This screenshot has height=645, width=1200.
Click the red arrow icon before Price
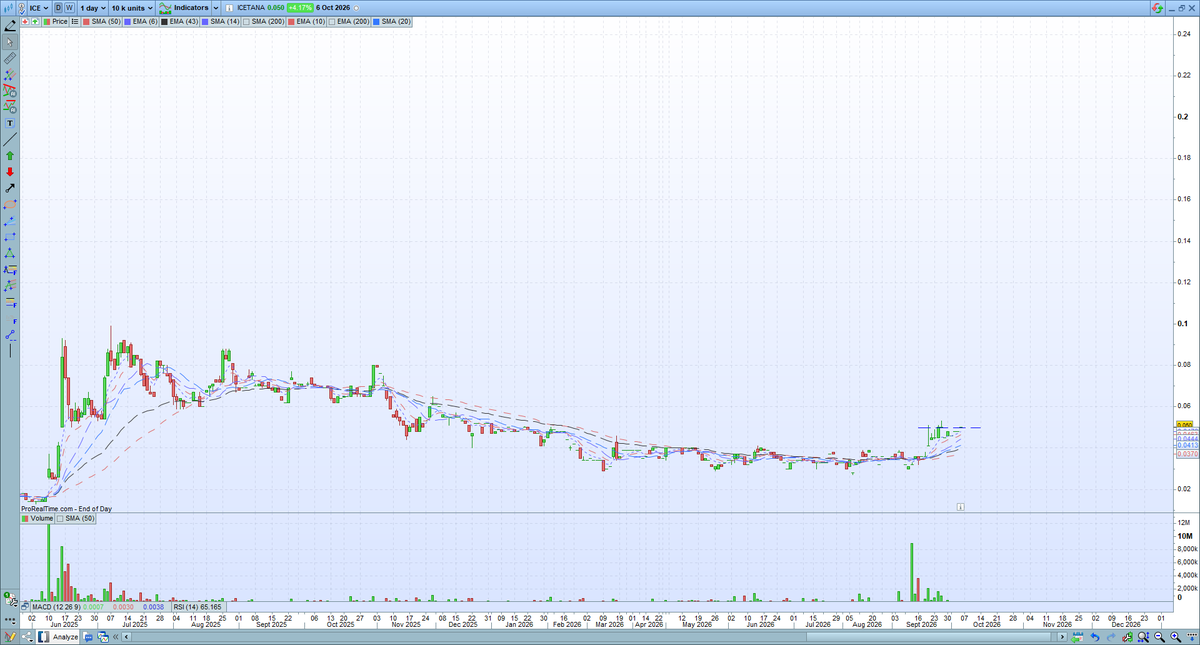25,22
